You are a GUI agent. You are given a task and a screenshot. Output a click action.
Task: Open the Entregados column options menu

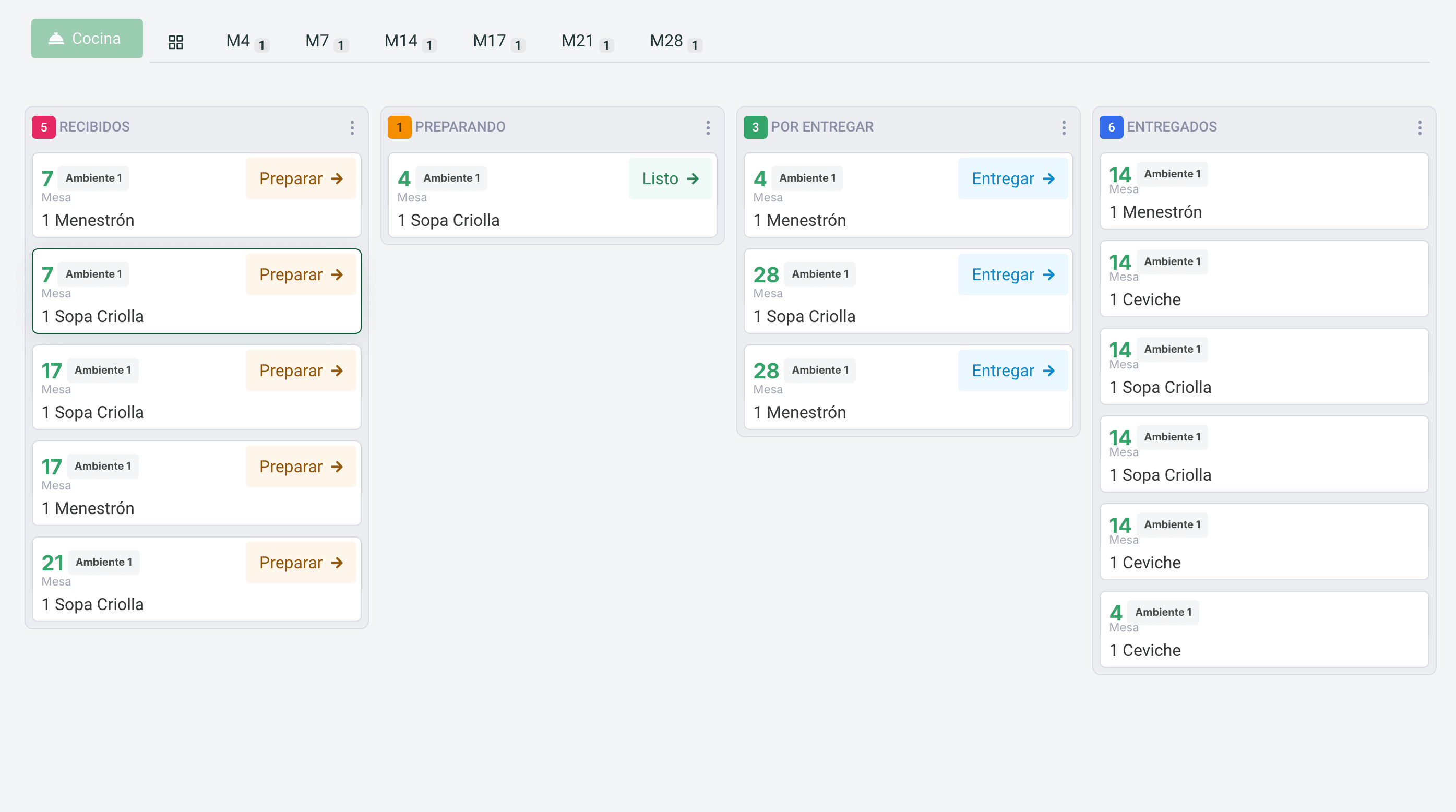[x=1419, y=127]
